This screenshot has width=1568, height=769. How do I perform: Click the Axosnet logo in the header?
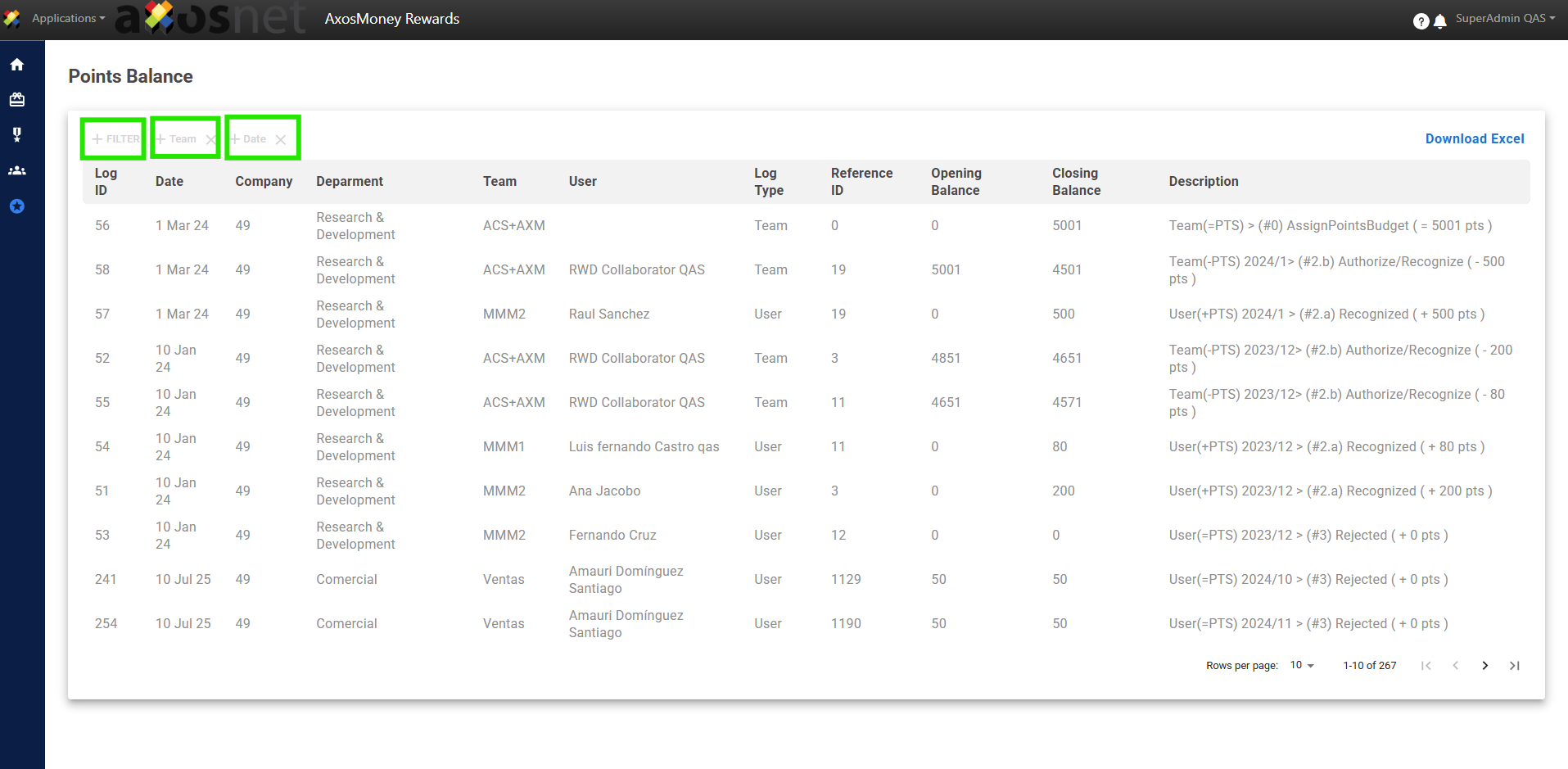(210, 19)
